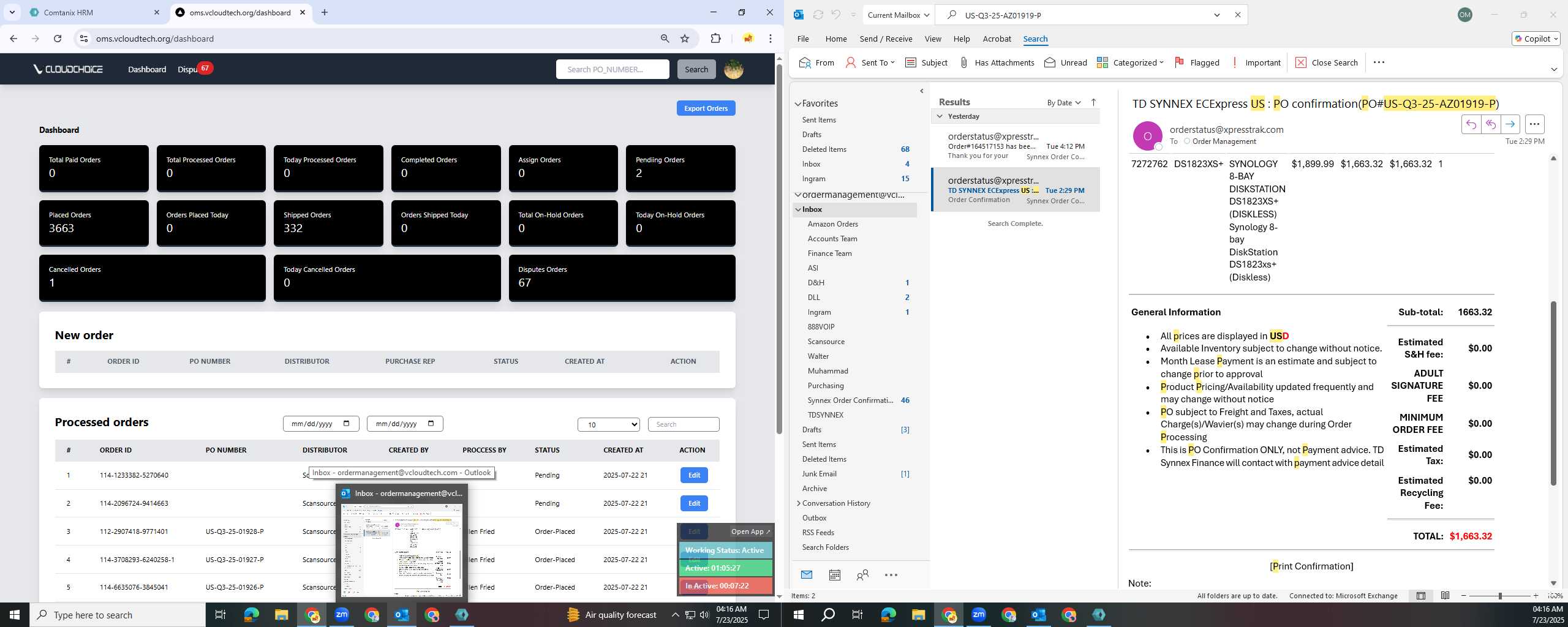This screenshot has width=1568, height=627.
Task: Collapse Outlook ribbon chevron
Action: (1554, 69)
